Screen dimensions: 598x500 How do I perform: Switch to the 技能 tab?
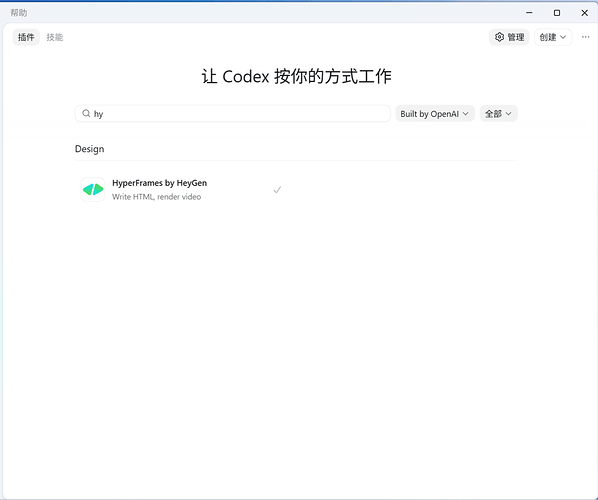click(55, 37)
